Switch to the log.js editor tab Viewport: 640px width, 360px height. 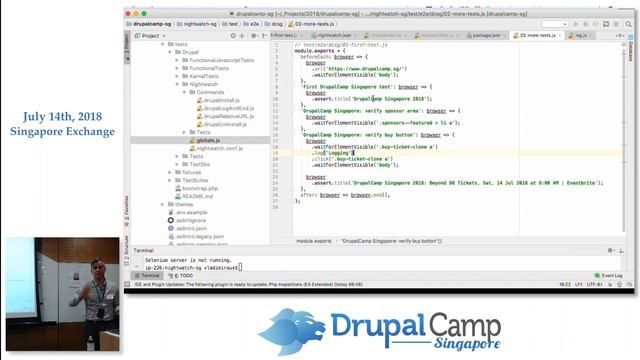pyautogui.click(x=580, y=36)
